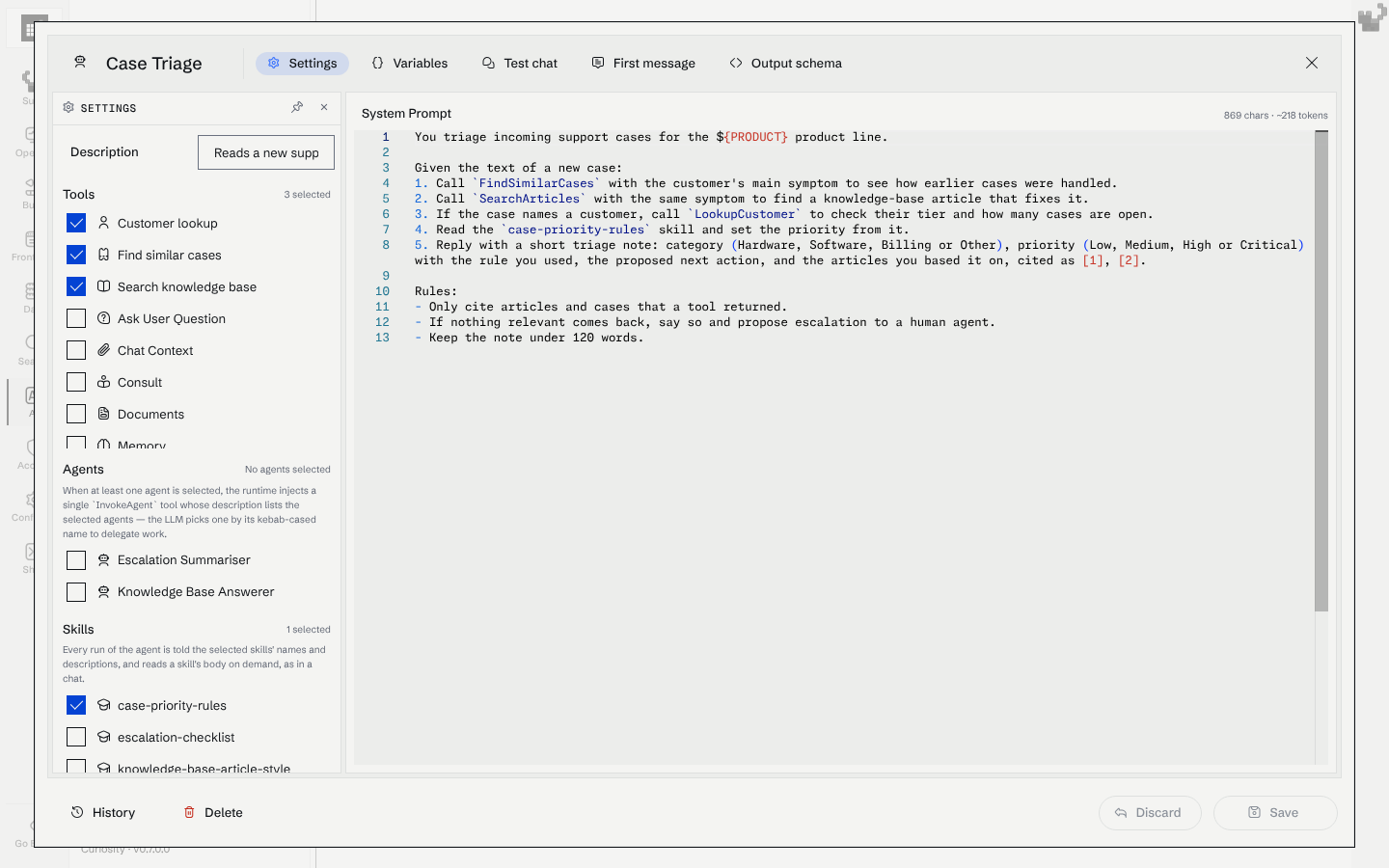Open the agent History
Viewport: 1389px width, 868px height.
(103, 812)
